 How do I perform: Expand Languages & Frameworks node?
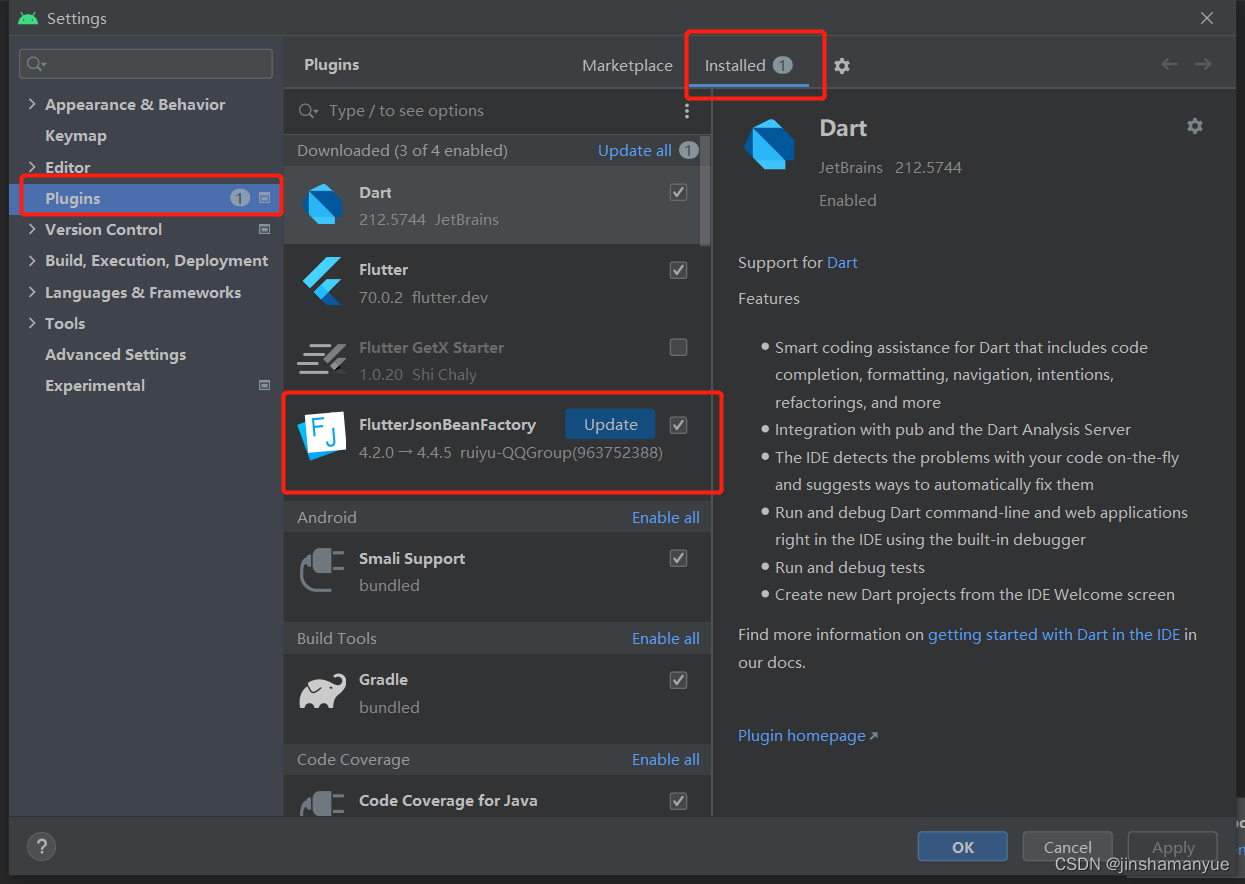point(32,292)
